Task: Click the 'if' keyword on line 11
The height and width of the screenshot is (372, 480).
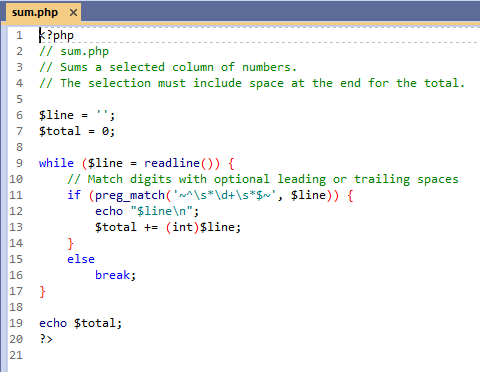Action: click(74, 195)
